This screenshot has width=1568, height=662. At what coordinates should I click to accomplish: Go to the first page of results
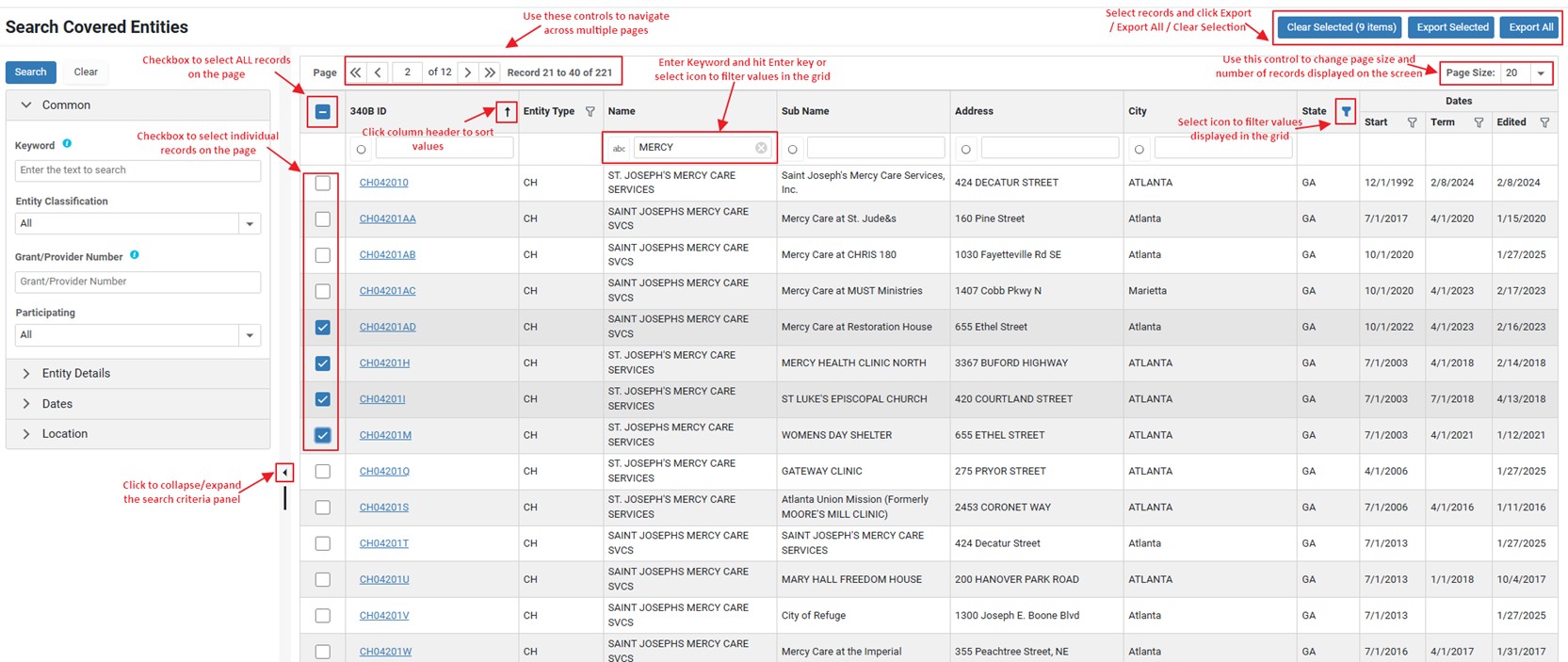point(356,73)
